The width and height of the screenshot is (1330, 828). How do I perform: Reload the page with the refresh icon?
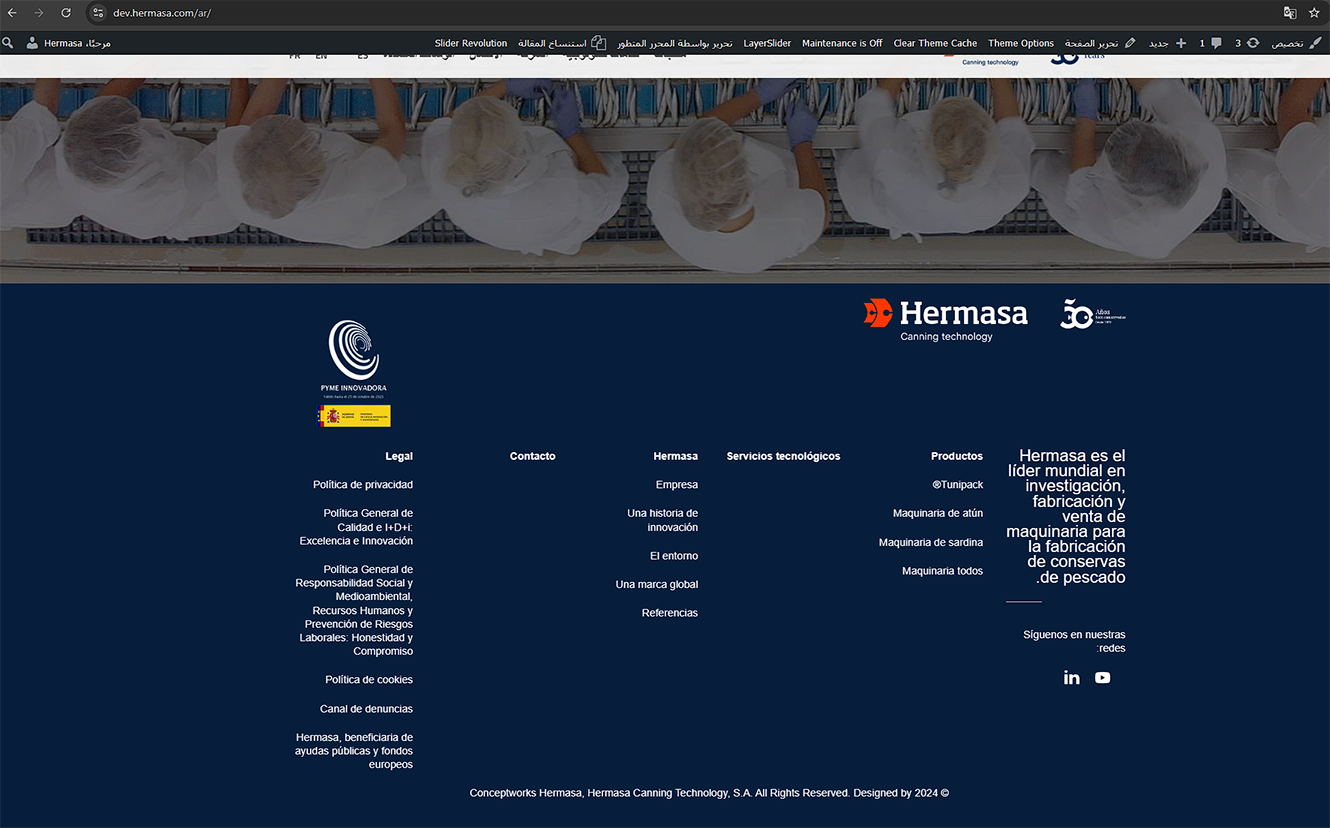[x=66, y=13]
